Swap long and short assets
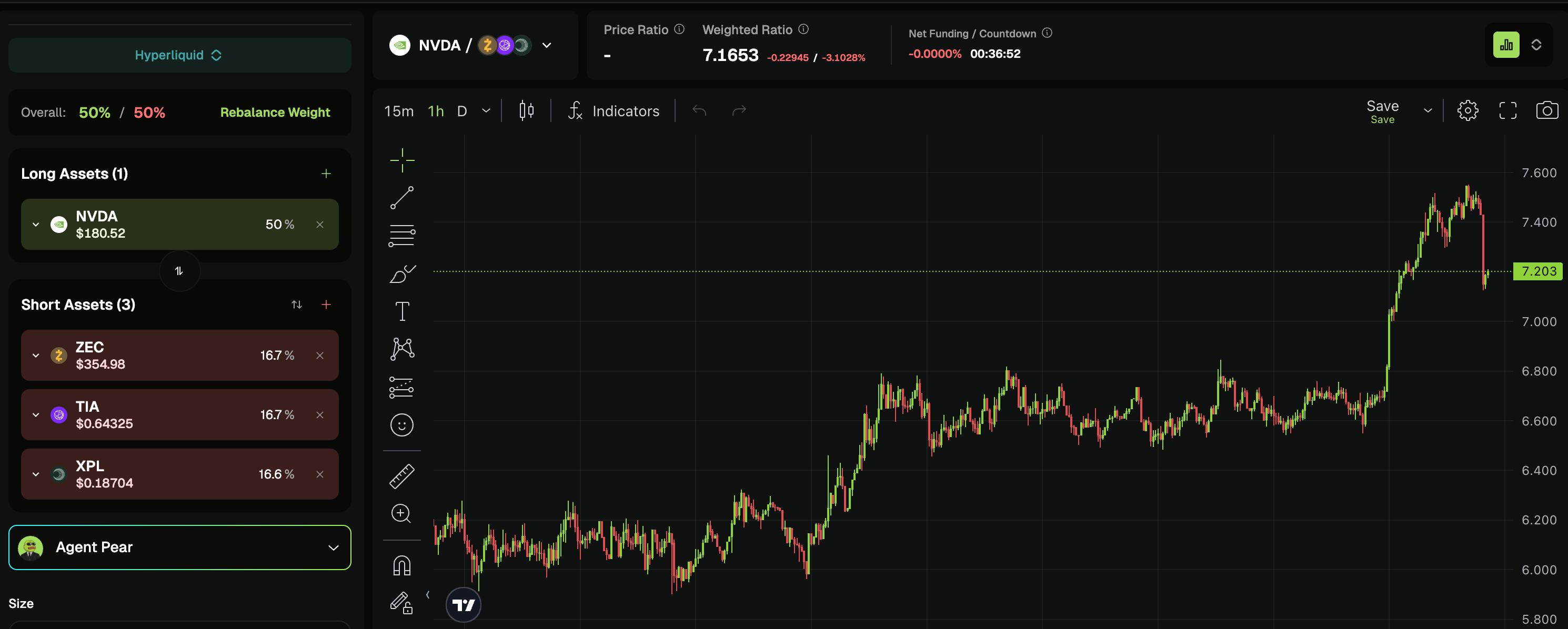The width and height of the screenshot is (1568, 629). click(x=179, y=271)
